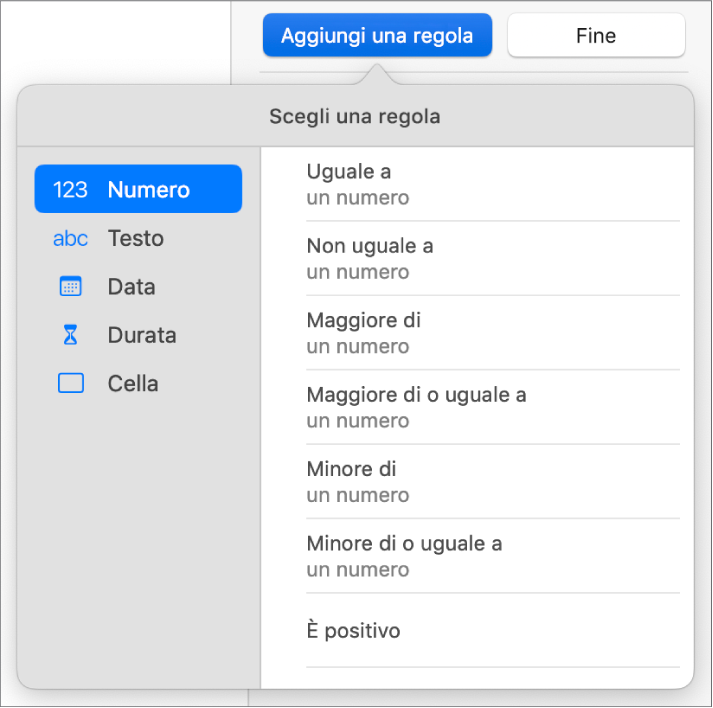
Task: Choose the Uguale a rule
Action: (493, 184)
